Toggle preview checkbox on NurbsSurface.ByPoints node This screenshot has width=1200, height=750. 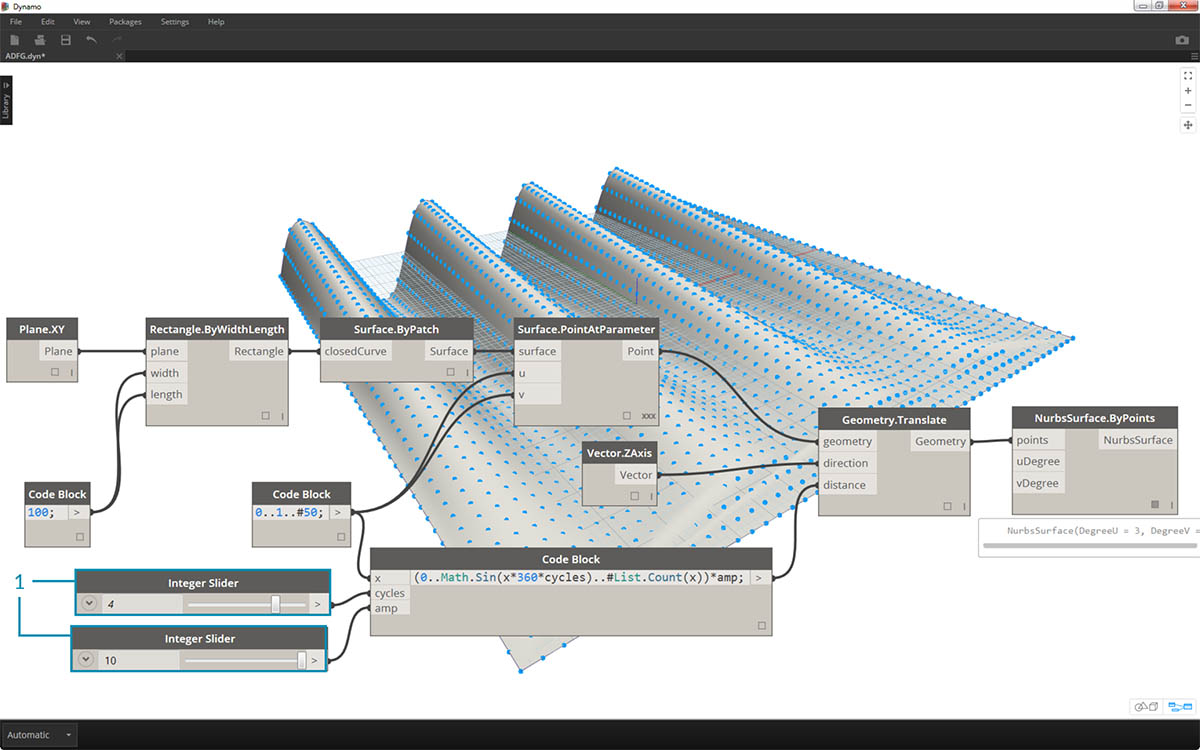(1154, 505)
